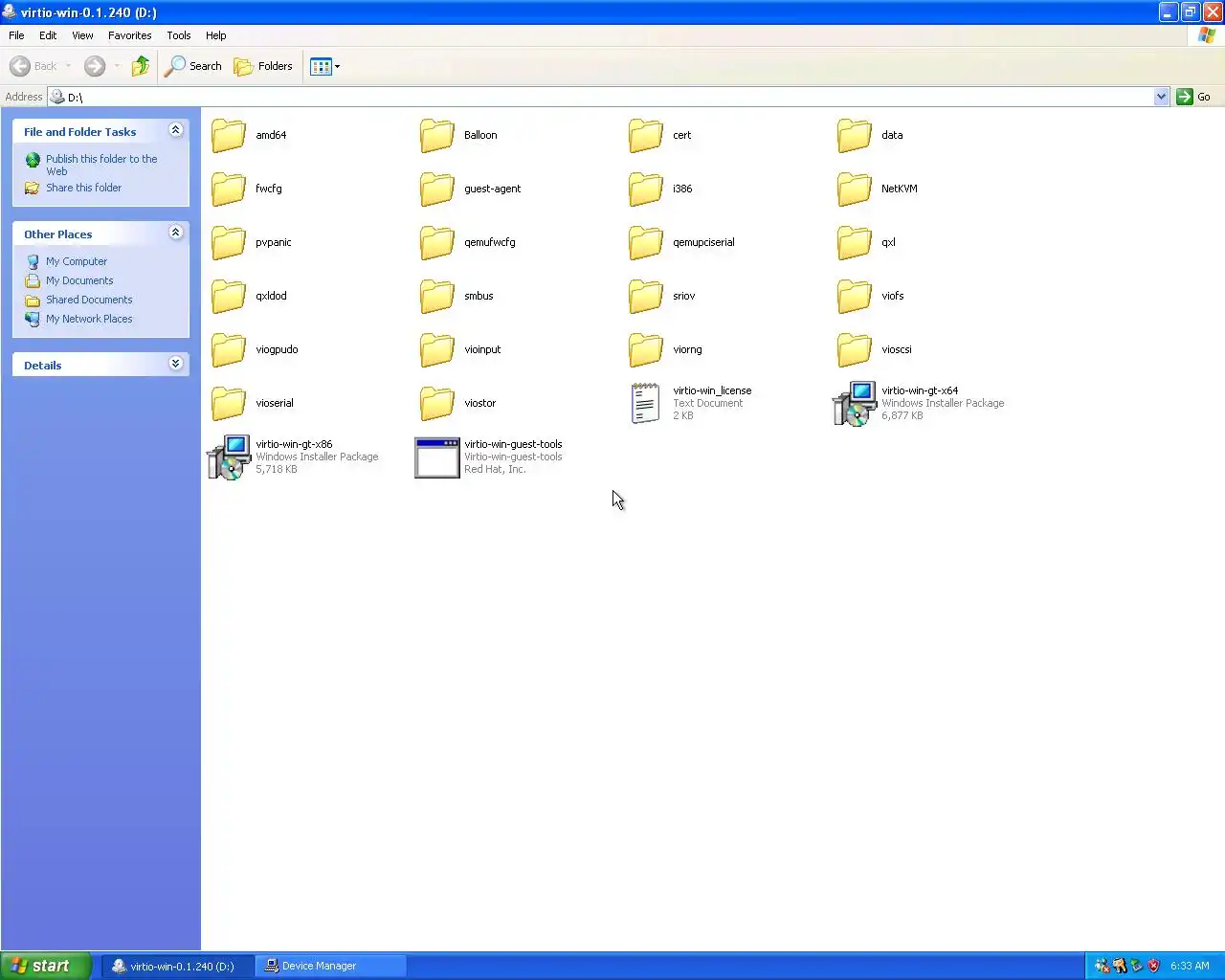Select the viofs folder icon

coord(855,296)
